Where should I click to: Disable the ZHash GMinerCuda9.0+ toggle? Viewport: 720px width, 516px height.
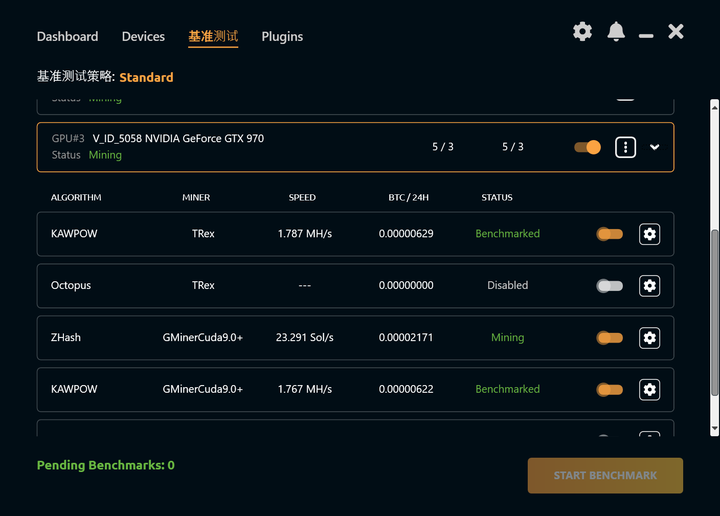[x=609, y=338]
